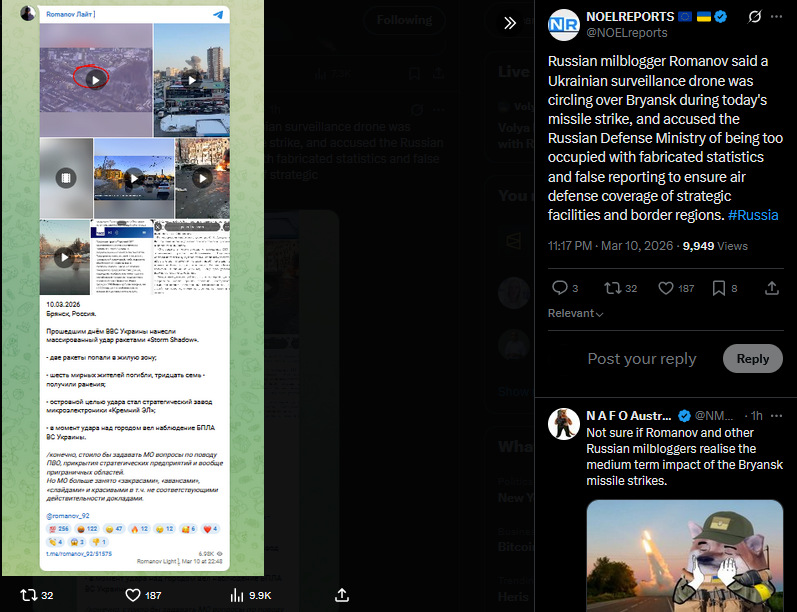
Task: Click the Telegram icon in screenshot header
Action: pos(218,14)
